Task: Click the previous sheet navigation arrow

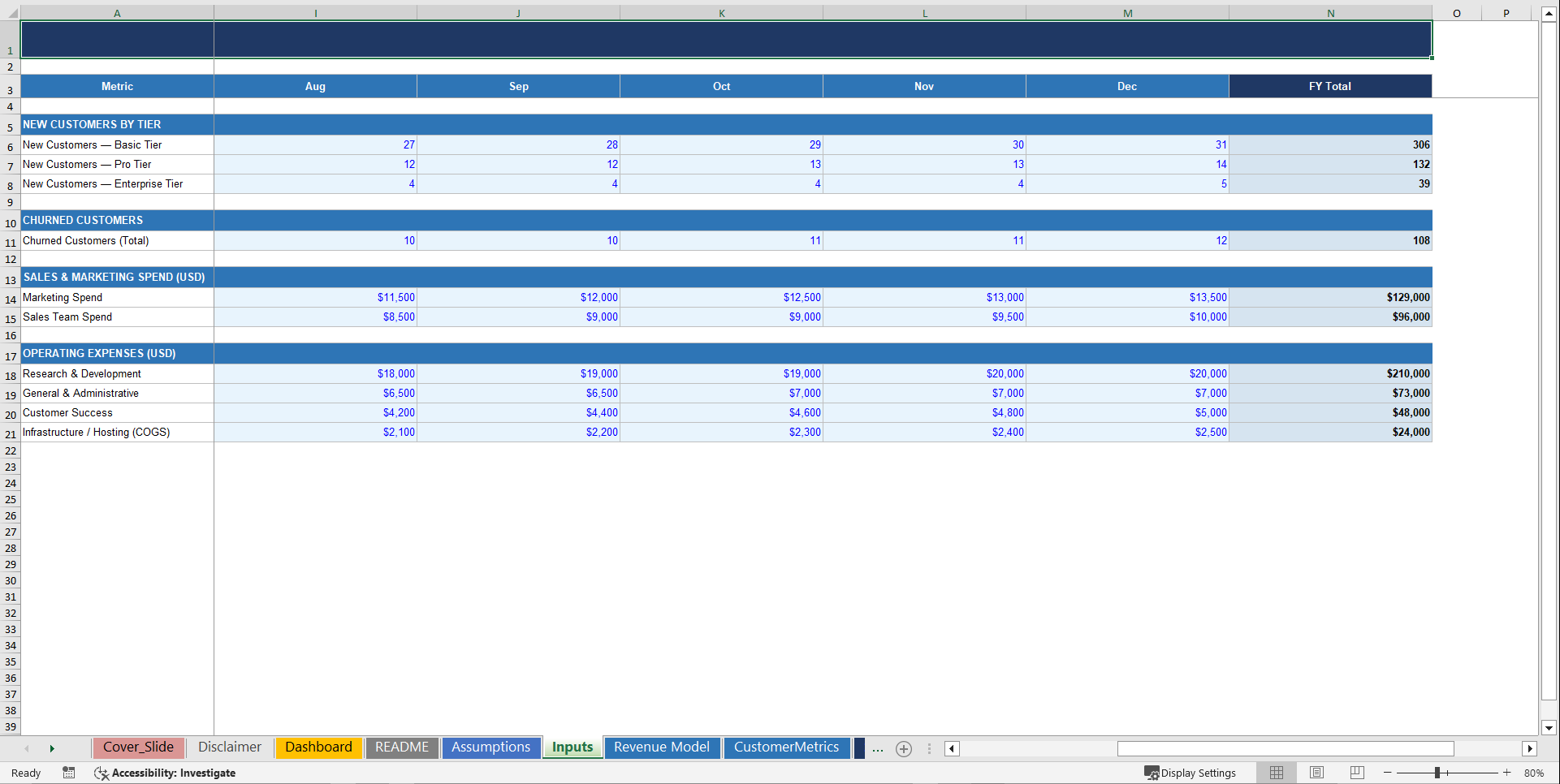Action: coord(27,748)
